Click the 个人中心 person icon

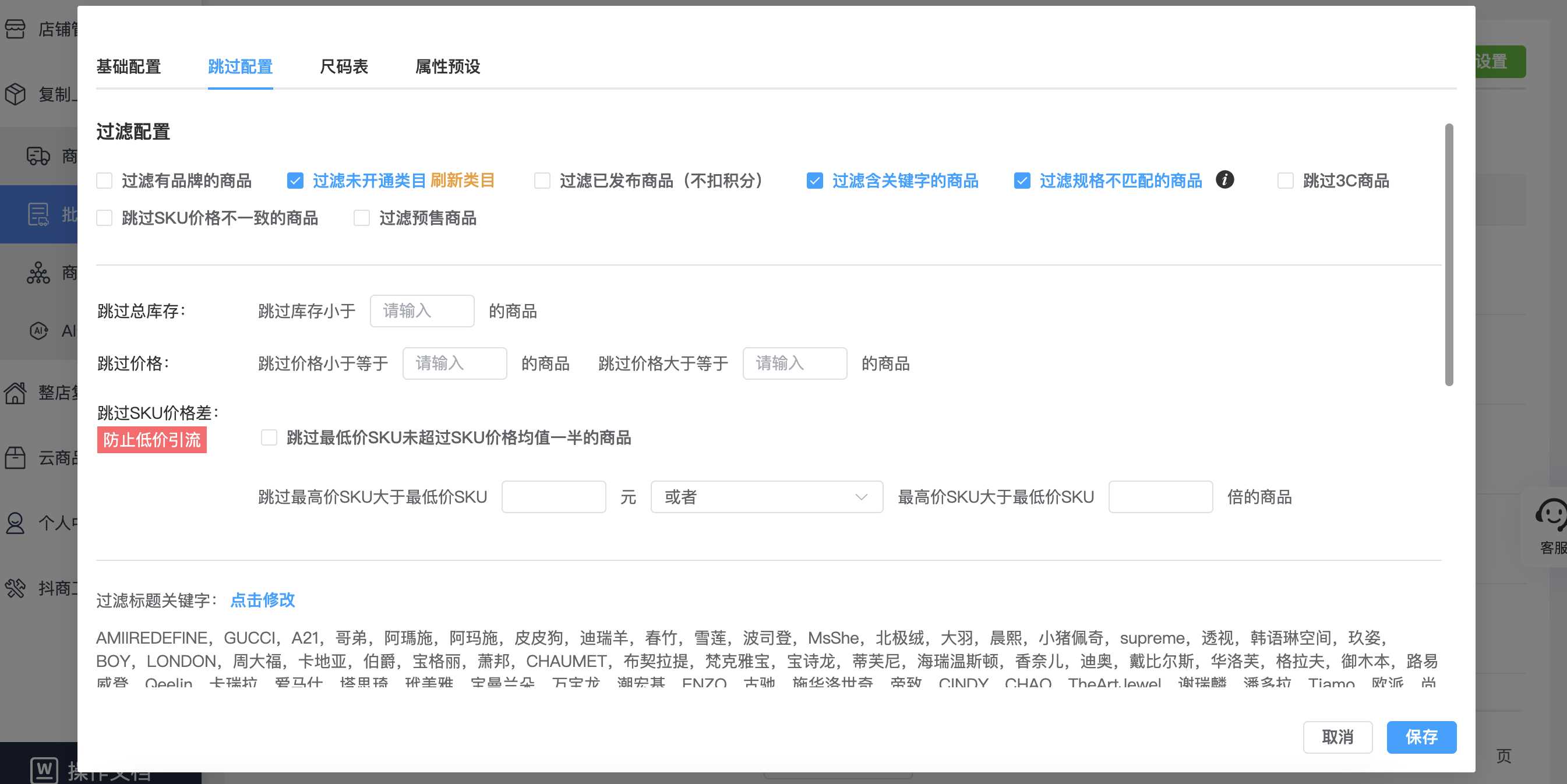click(x=15, y=523)
